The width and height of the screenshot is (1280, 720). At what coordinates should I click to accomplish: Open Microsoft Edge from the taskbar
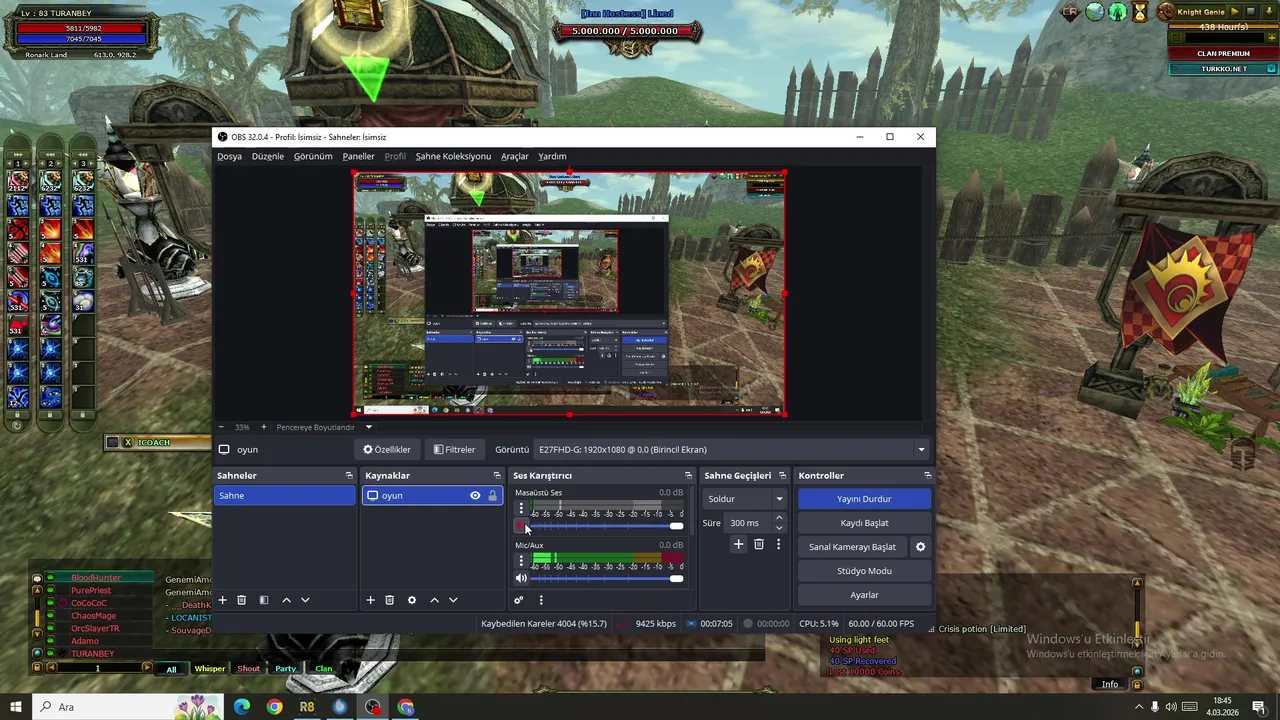242,707
